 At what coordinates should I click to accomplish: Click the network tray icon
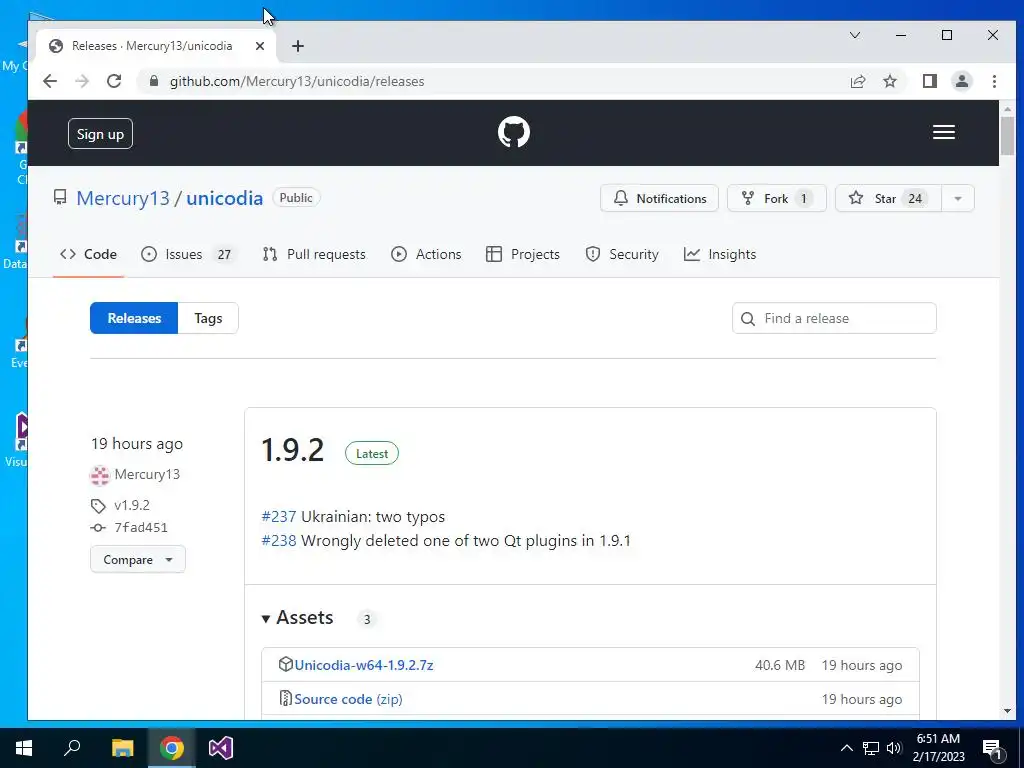871,748
